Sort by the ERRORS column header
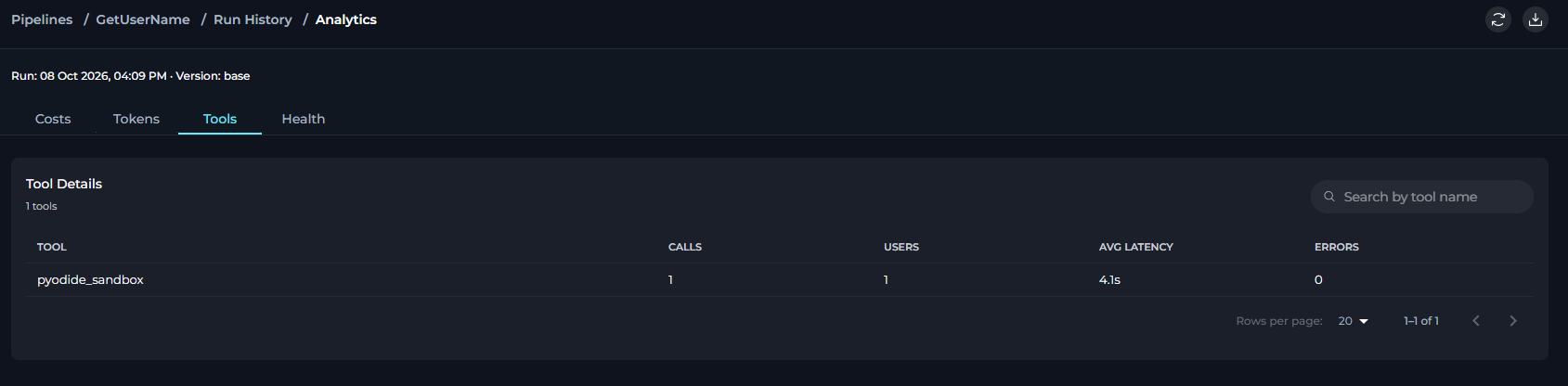Screen dimensions: 1568x386 [x=1337, y=247]
